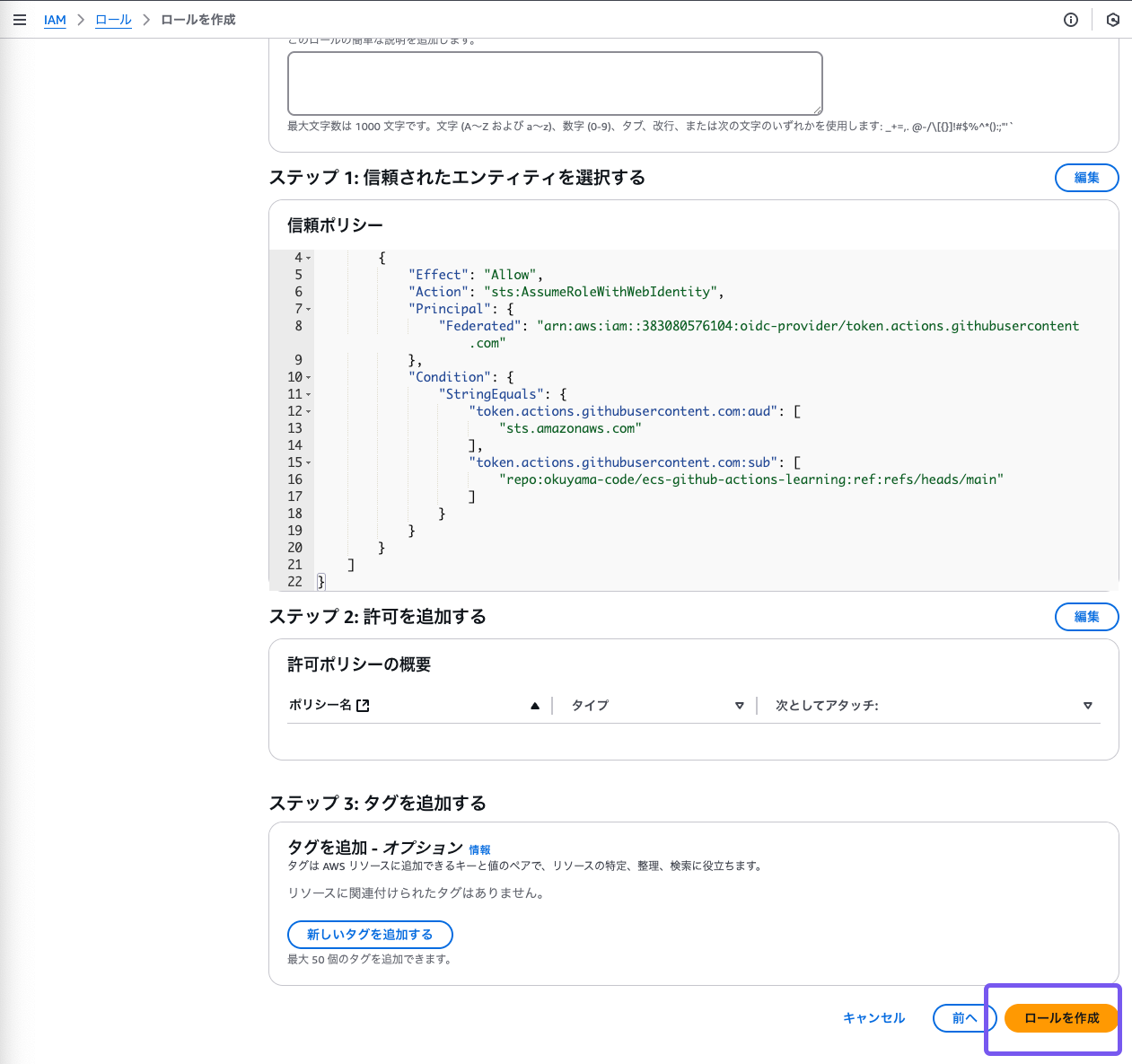Collapse Condition block fold at line 10
The width and height of the screenshot is (1132, 1064).
click(x=309, y=377)
